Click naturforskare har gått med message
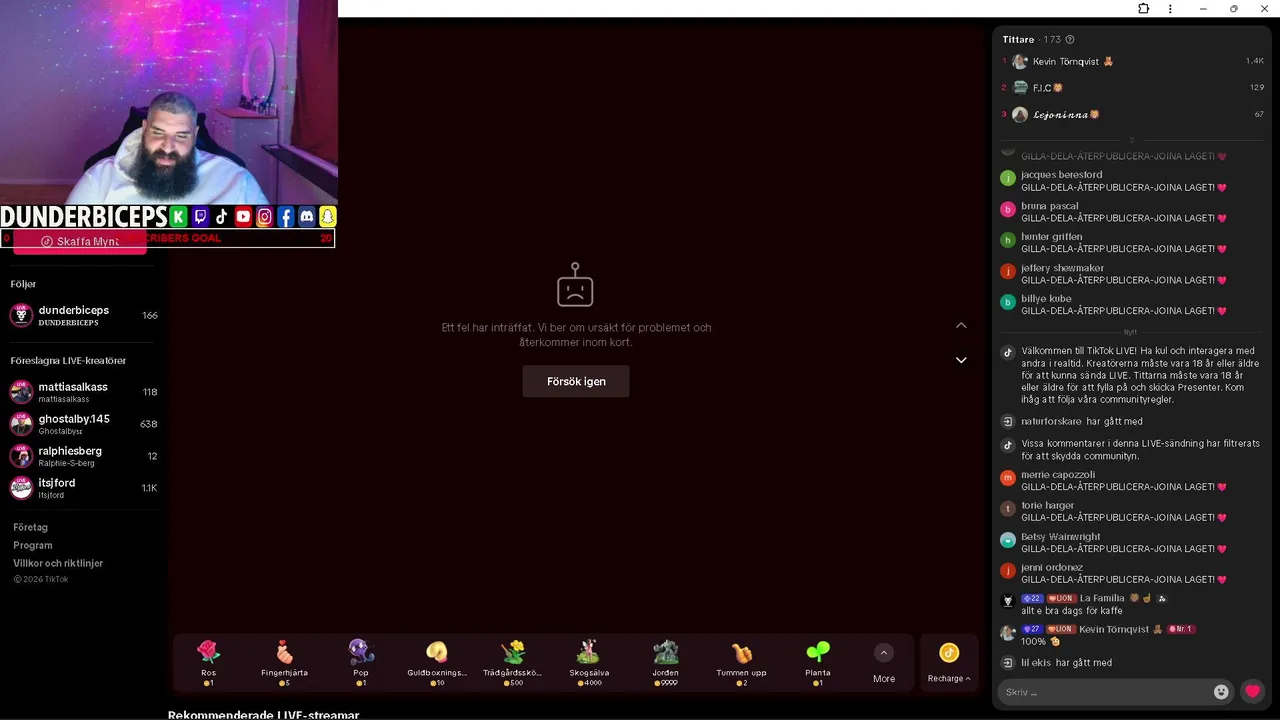Screen dimensions: 1280x720 1081,422
